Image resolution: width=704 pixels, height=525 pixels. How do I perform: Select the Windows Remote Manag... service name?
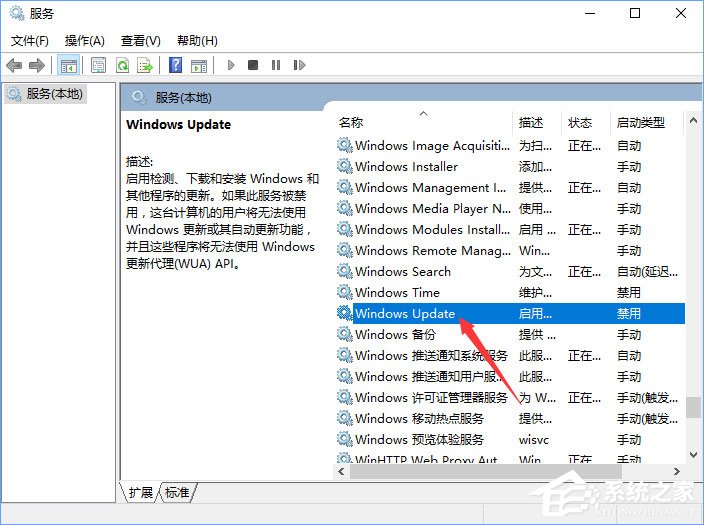point(433,251)
